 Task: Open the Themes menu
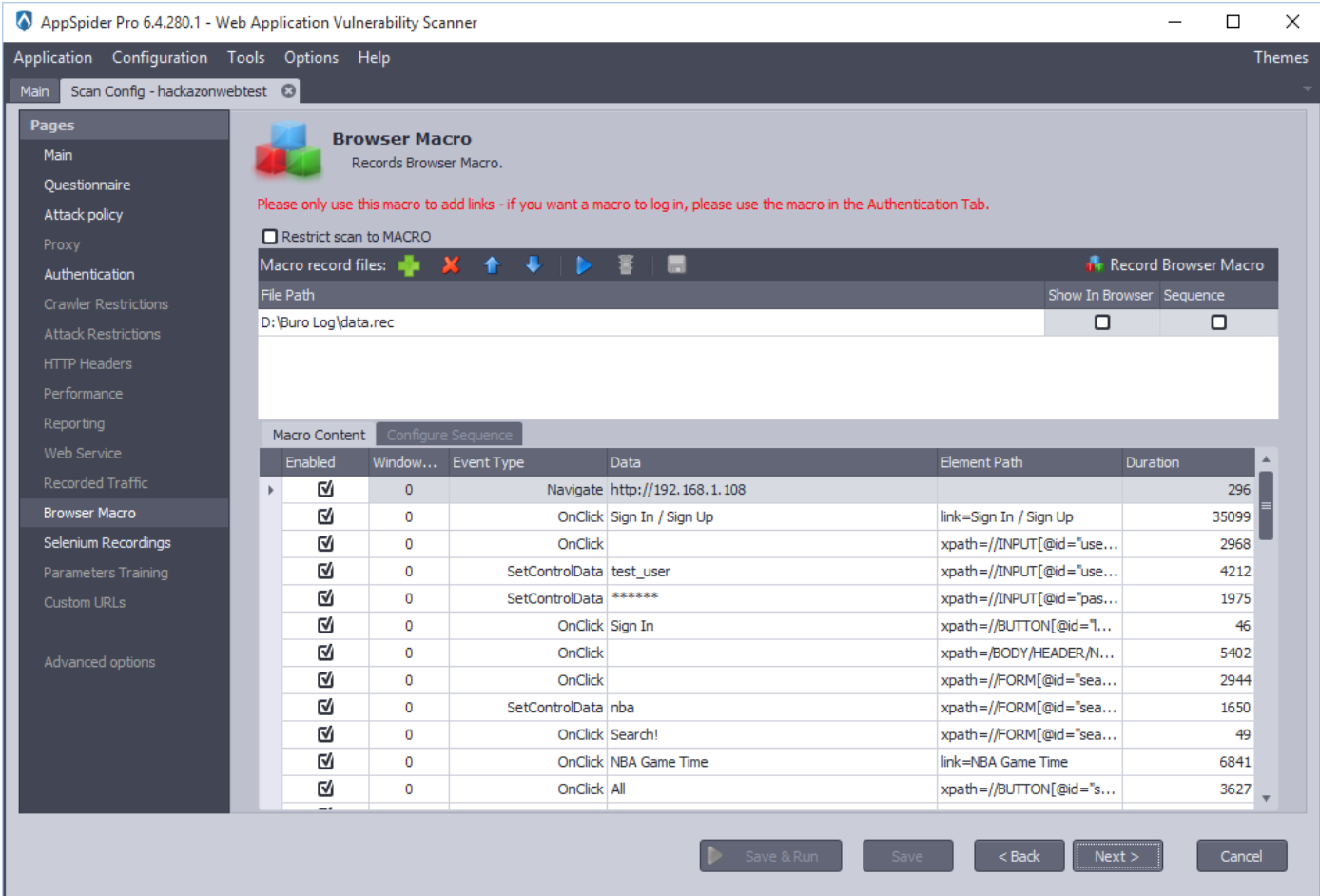(x=1280, y=57)
